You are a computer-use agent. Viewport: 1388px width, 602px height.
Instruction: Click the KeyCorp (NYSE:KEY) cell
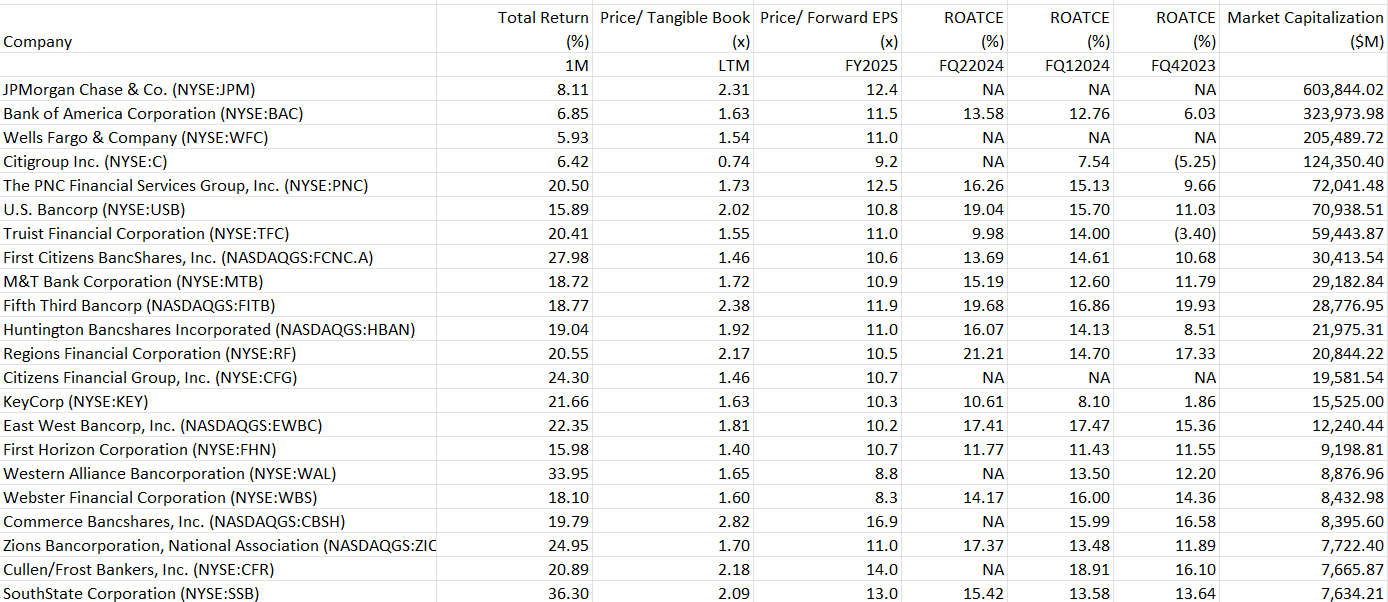tap(218, 401)
